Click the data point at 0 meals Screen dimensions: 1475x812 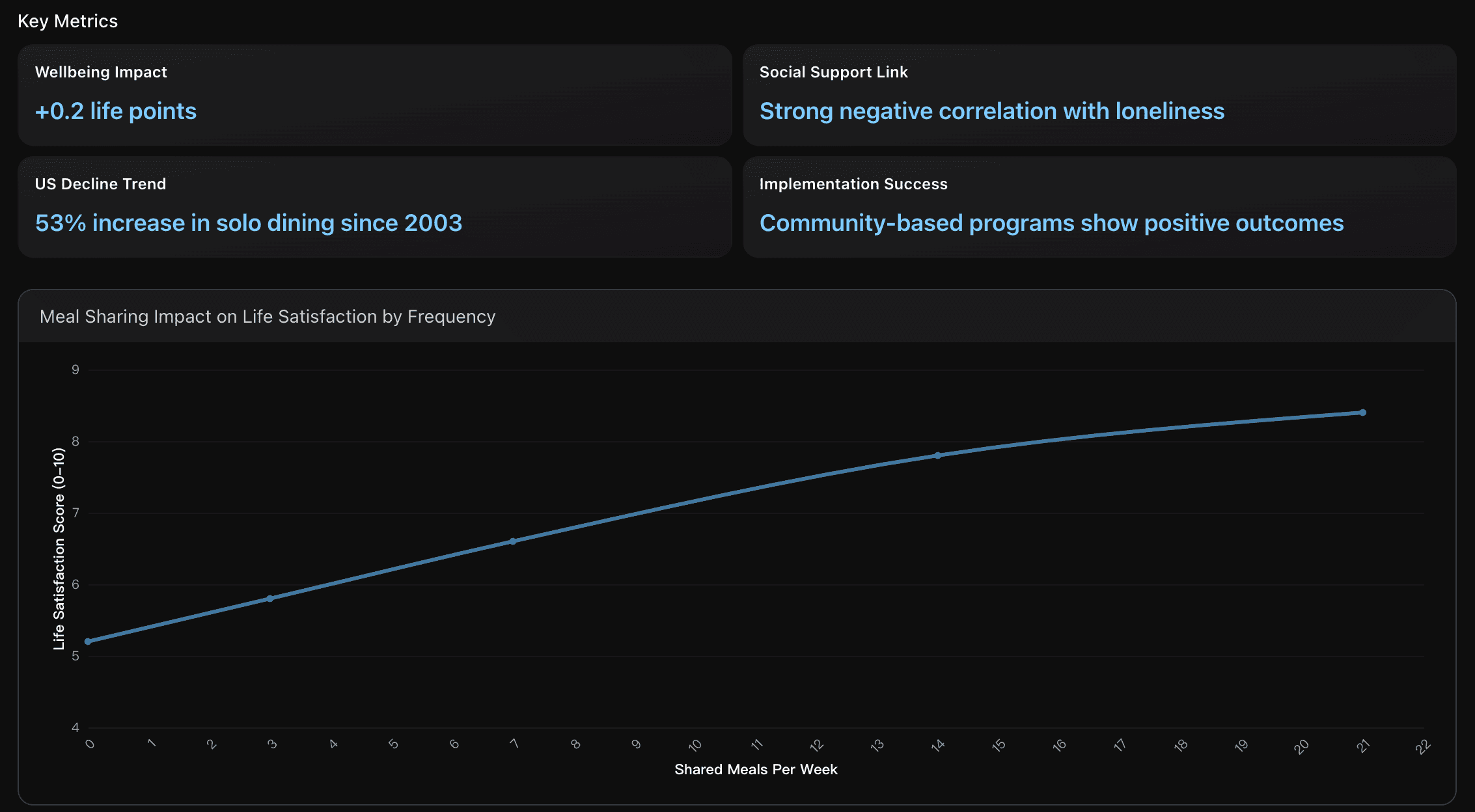(88, 642)
